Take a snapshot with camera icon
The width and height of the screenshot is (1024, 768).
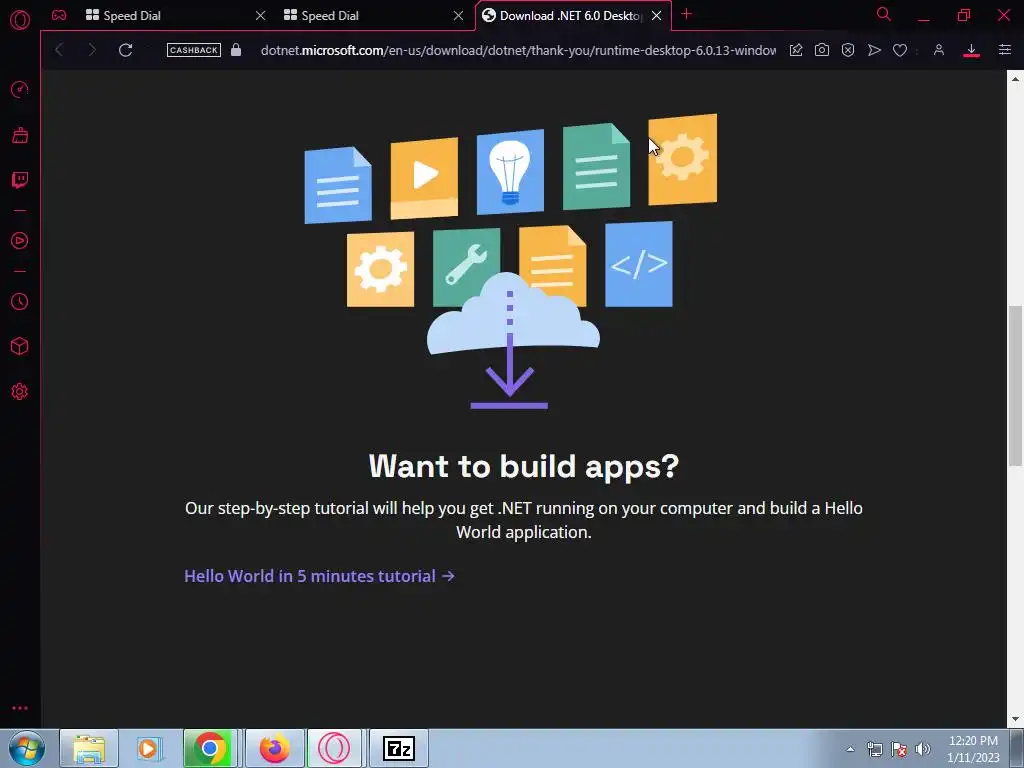click(x=822, y=50)
